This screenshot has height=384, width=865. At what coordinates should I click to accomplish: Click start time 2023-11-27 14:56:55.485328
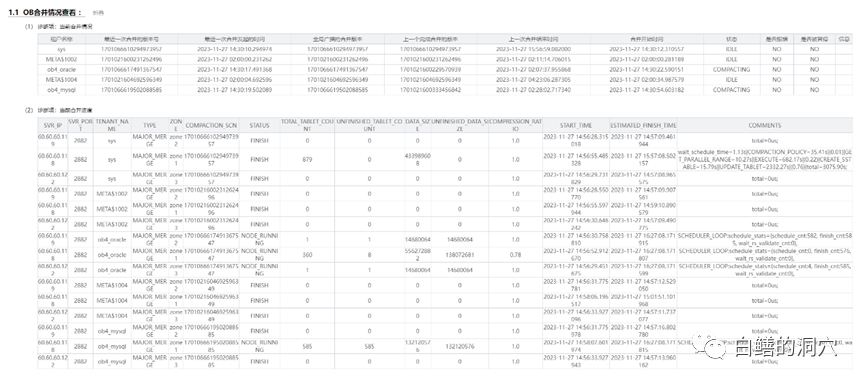[575, 159]
